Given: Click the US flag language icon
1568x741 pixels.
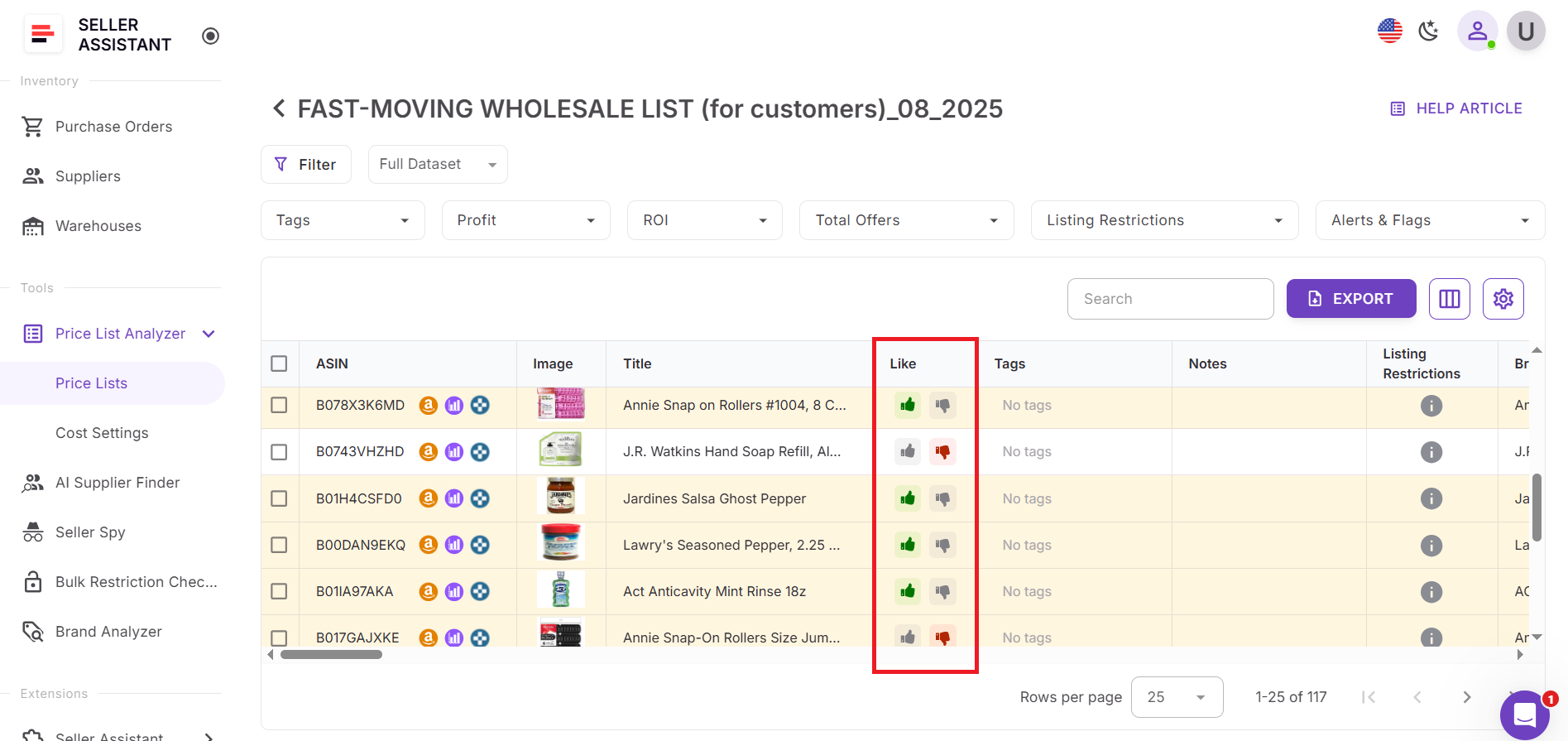Looking at the screenshot, I should pyautogui.click(x=1389, y=31).
